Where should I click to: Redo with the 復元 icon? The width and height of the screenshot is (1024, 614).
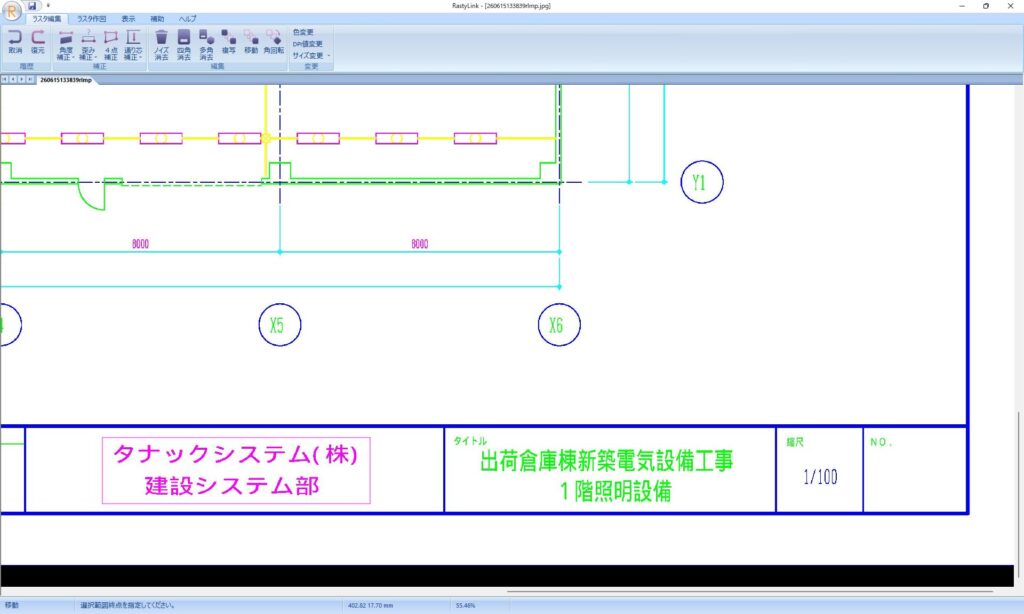tap(38, 42)
